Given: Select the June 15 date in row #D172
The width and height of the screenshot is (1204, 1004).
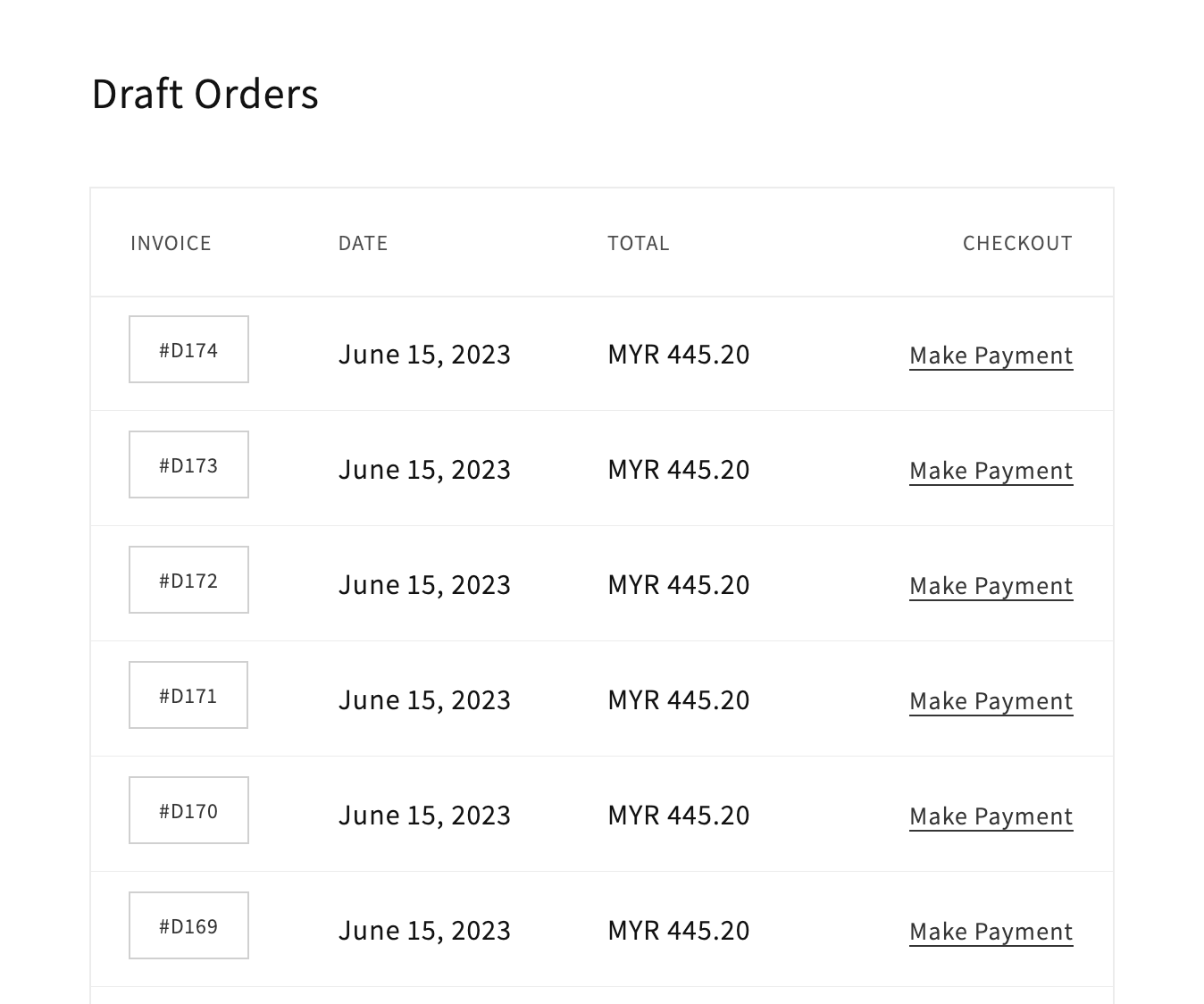Looking at the screenshot, I should tap(424, 584).
